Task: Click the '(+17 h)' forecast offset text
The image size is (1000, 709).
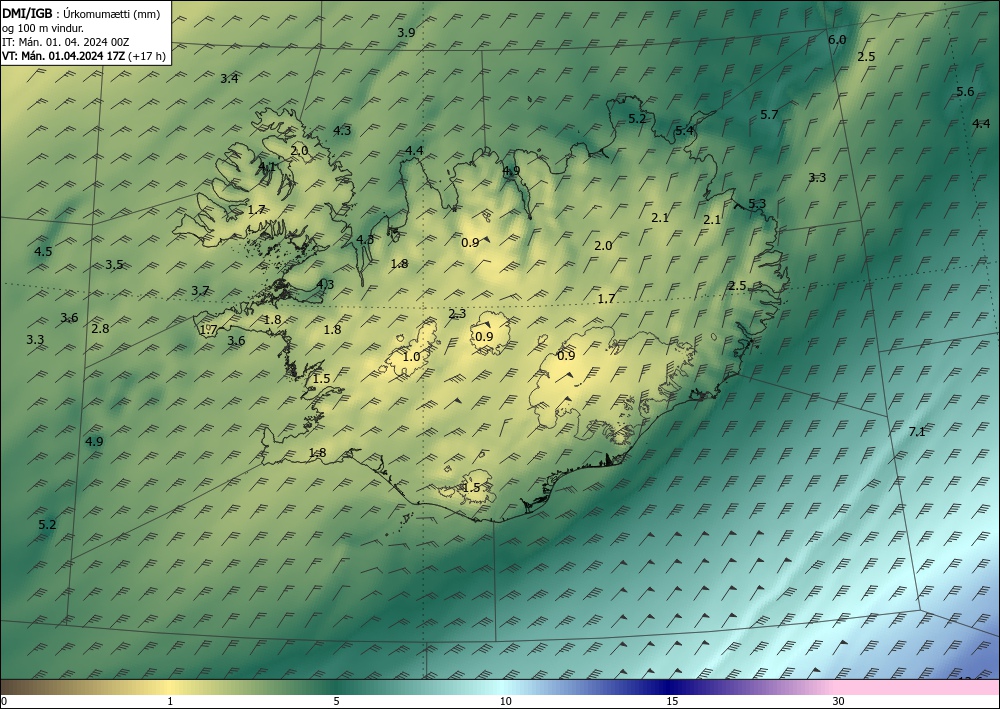Action: tap(147, 56)
